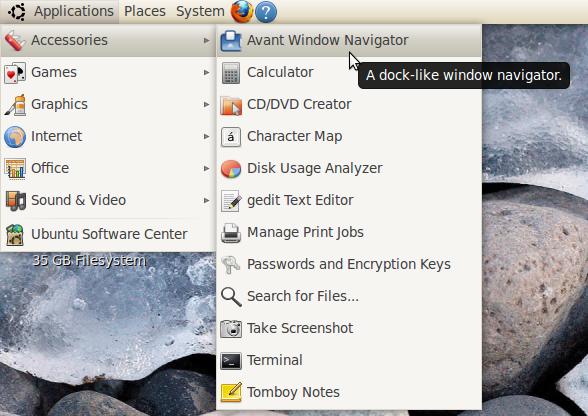The height and width of the screenshot is (416, 588).
Task: Launch Avant Window Navigator entry text
Action: click(x=327, y=40)
